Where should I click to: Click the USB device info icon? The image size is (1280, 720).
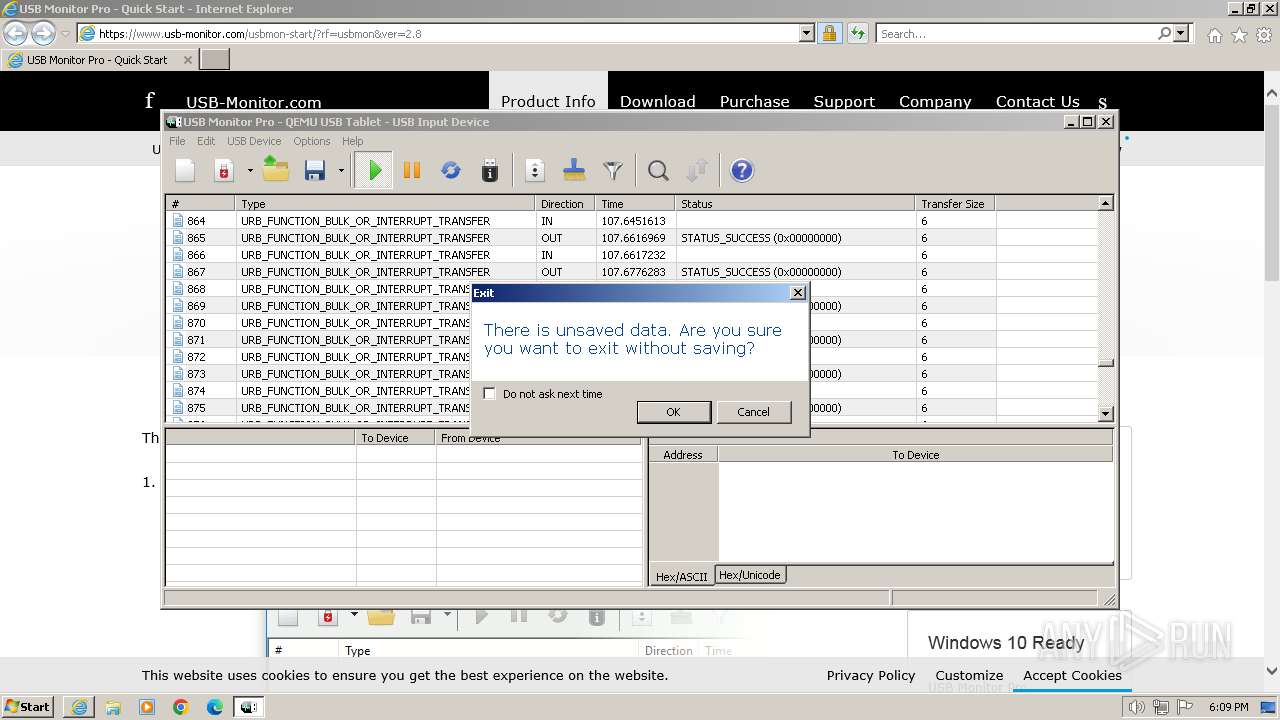coord(489,171)
